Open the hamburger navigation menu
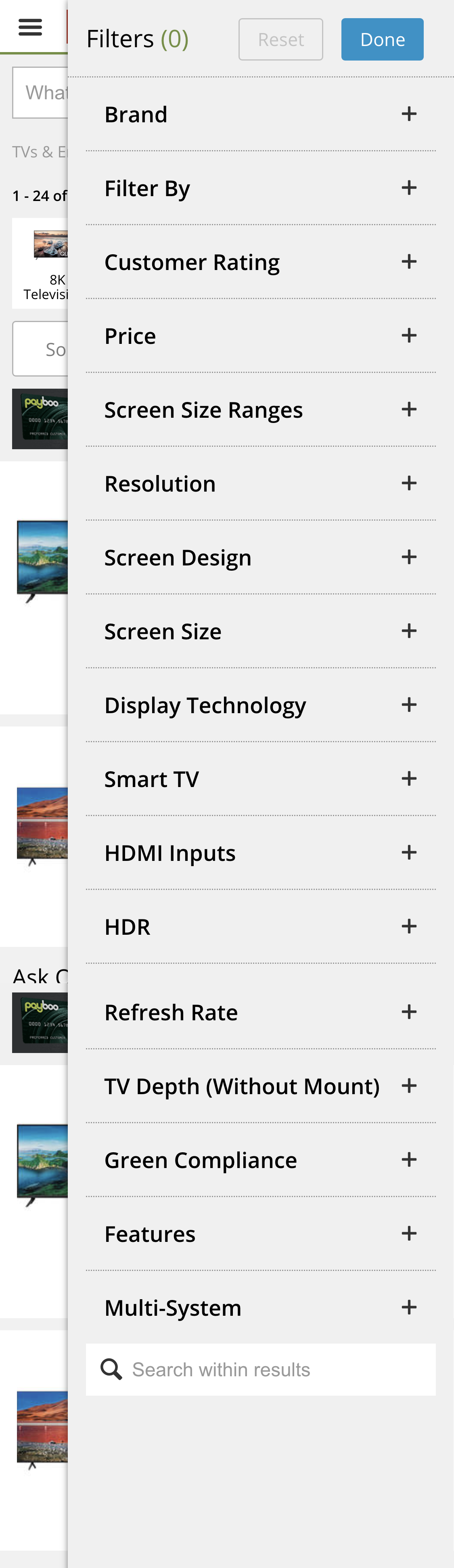Image resolution: width=454 pixels, height=1568 pixels. [x=29, y=26]
